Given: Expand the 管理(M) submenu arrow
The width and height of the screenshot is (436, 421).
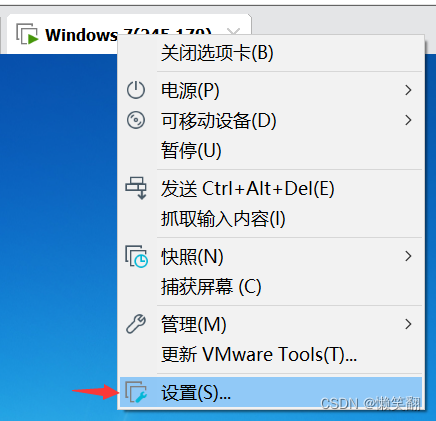Looking at the screenshot, I should pos(408,324).
